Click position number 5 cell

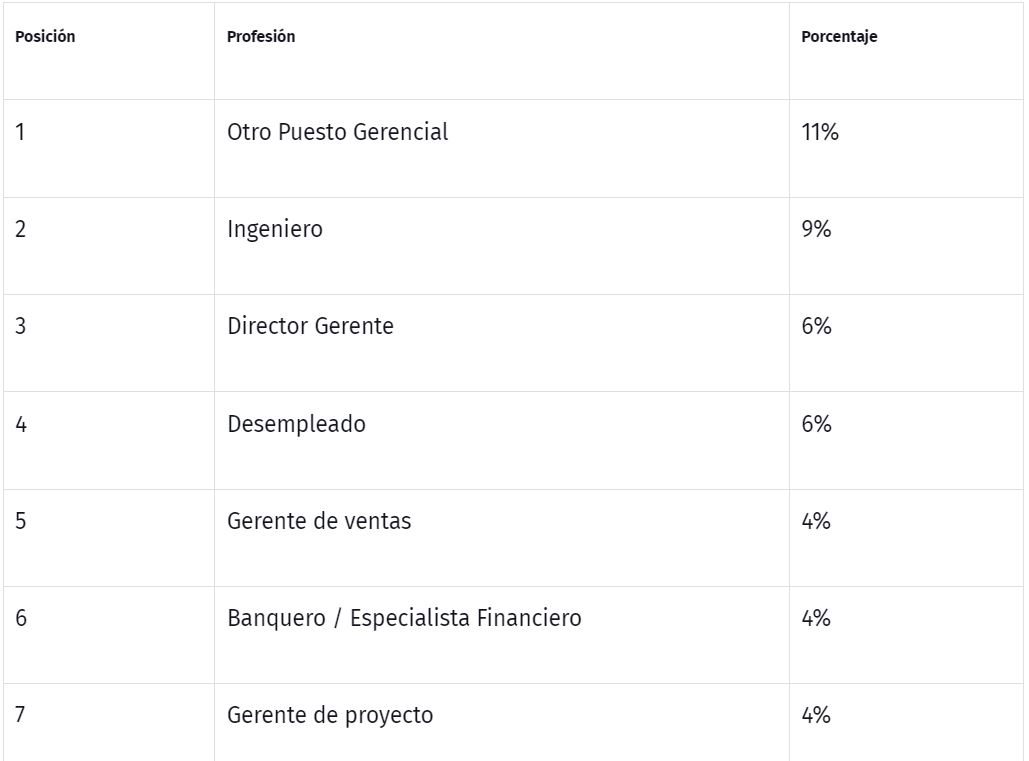click(21, 521)
